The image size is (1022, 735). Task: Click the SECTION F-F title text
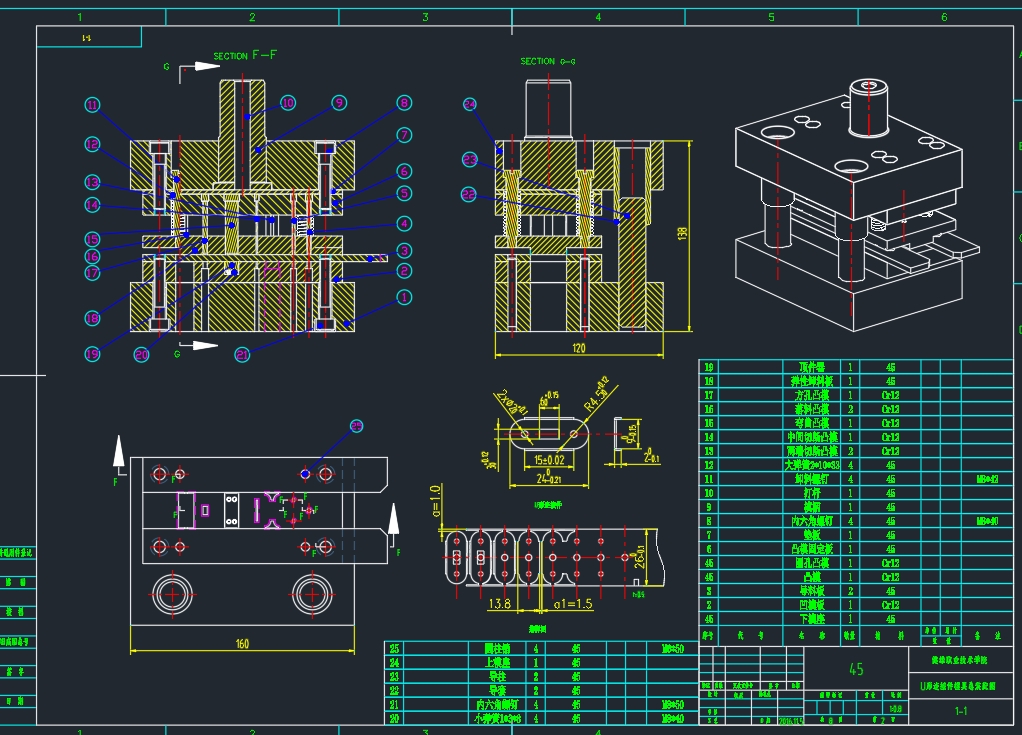point(245,55)
